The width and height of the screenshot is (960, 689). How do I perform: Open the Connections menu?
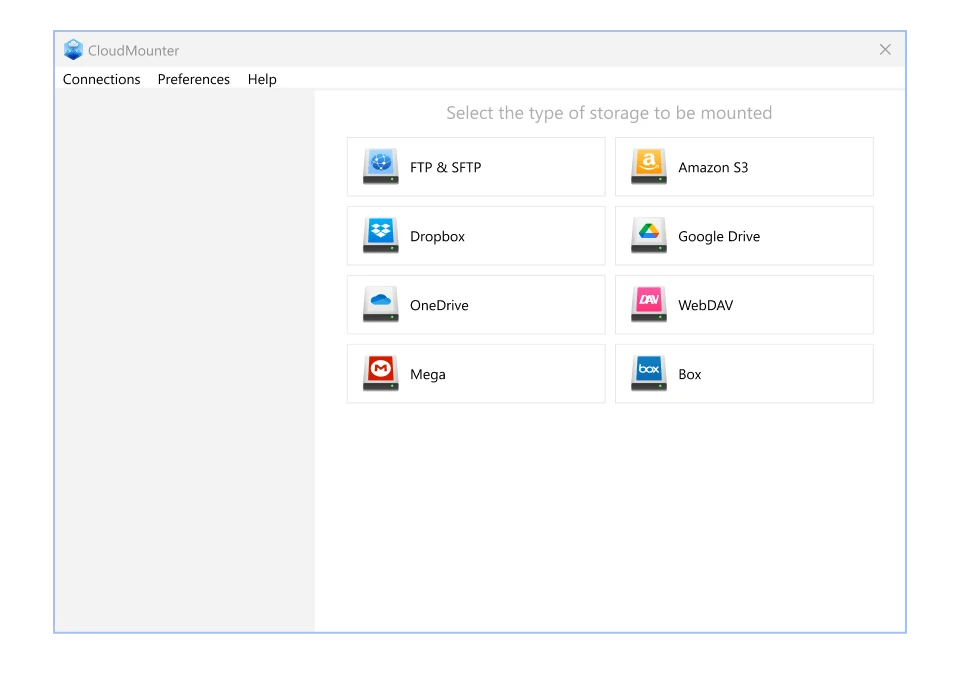(x=102, y=79)
